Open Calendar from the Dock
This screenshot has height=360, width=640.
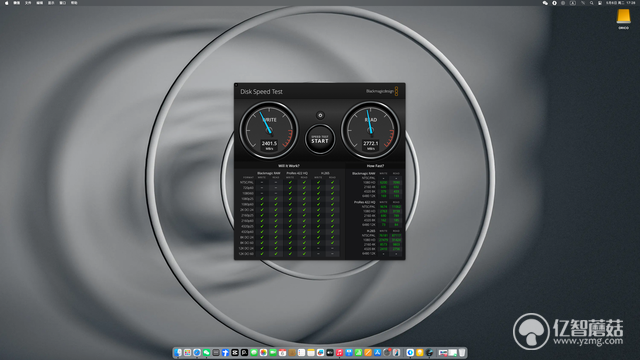click(282, 352)
